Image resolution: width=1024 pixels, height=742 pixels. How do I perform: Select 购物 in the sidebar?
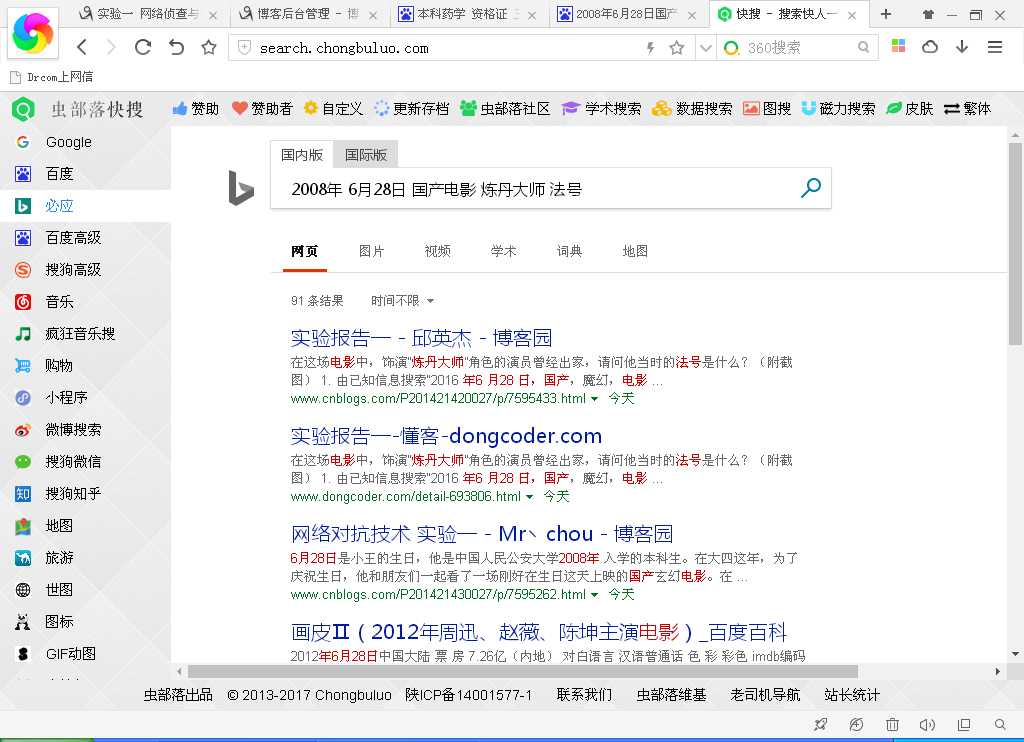pyautogui.click(x=86, y=366)
